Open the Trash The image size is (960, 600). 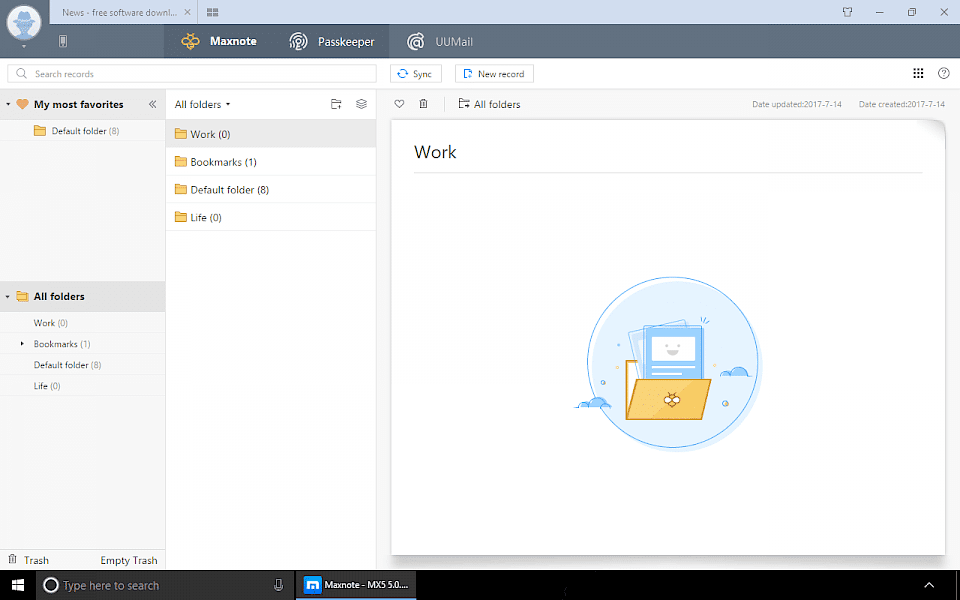pos(28,560)
